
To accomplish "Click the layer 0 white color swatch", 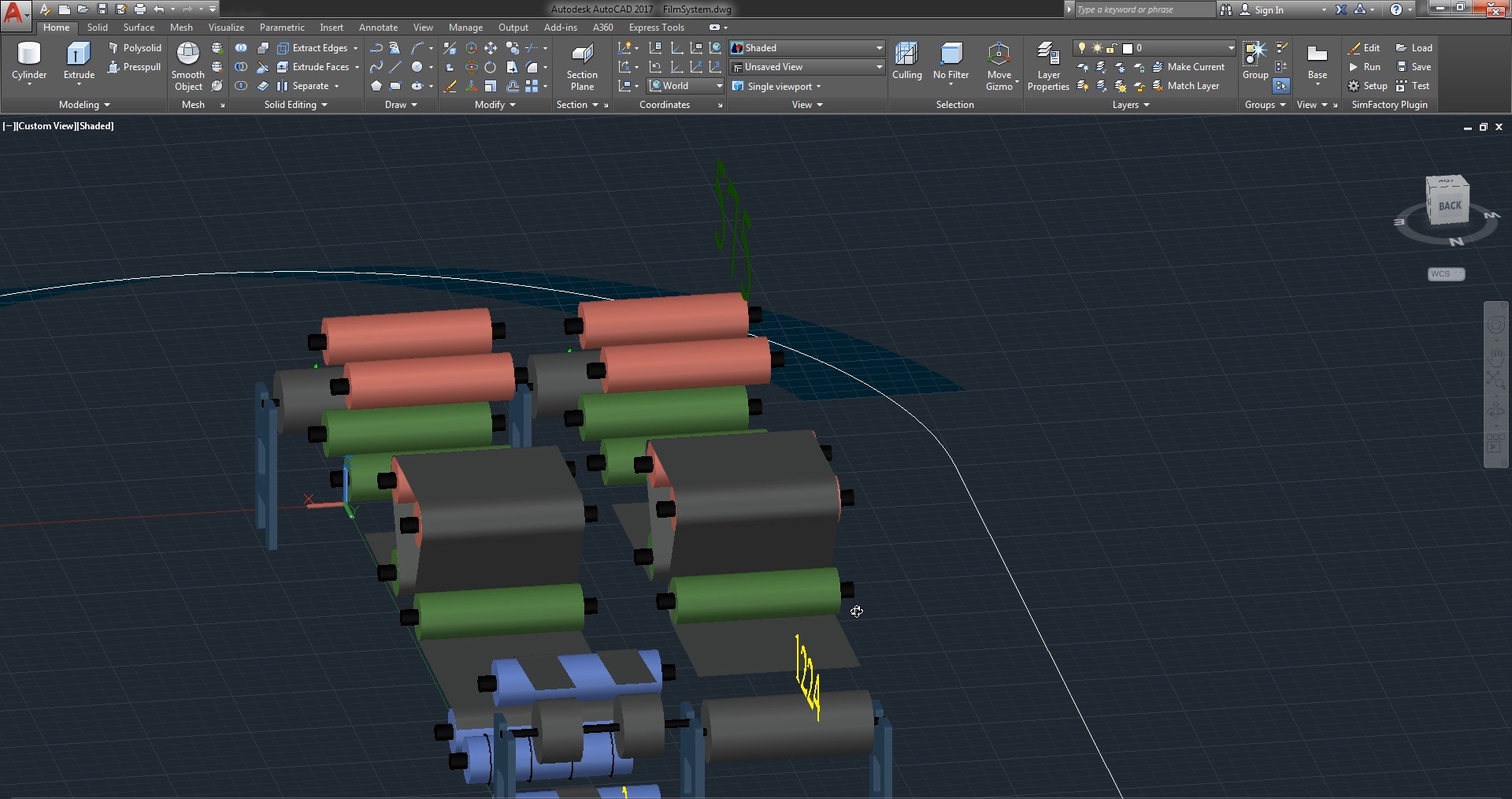I will click(x=1128, y=48).
